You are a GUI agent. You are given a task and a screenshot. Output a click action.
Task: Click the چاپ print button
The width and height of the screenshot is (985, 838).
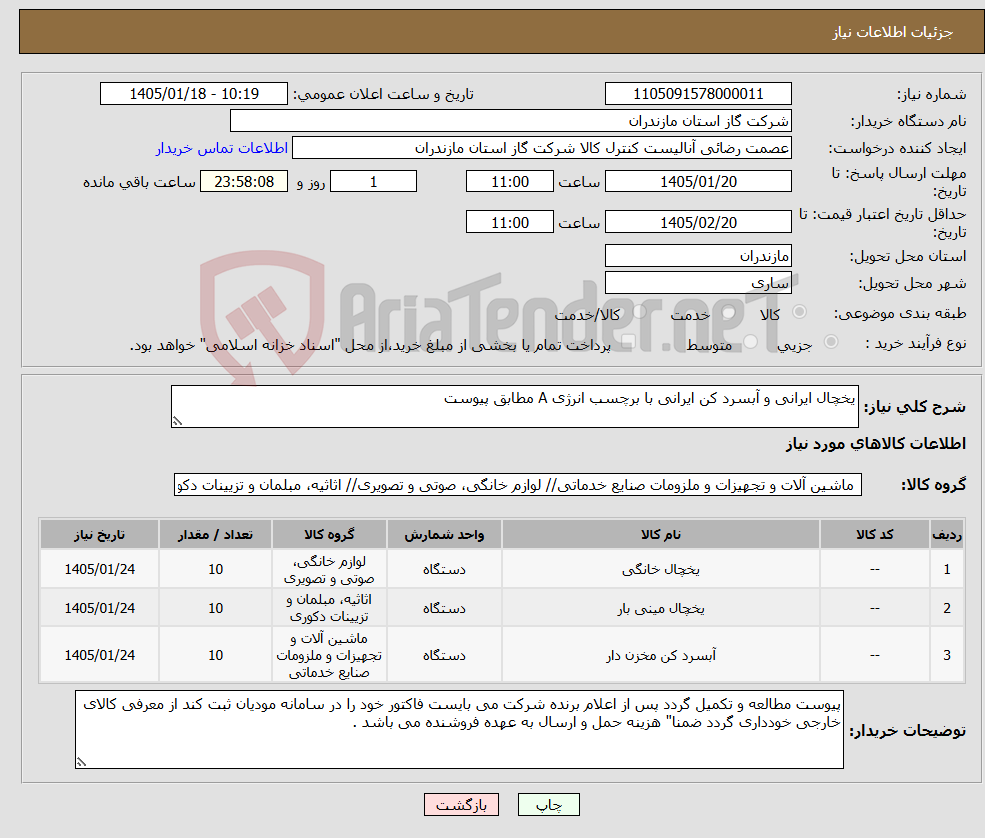(548, 805)
